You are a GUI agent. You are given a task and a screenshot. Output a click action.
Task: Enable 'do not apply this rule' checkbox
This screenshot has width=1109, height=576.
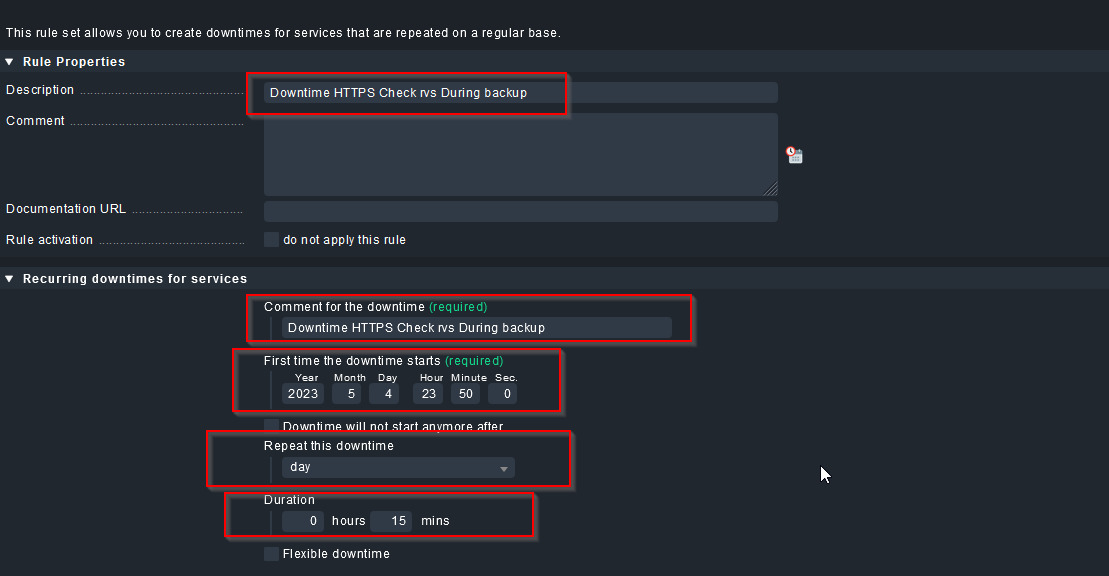271,240
